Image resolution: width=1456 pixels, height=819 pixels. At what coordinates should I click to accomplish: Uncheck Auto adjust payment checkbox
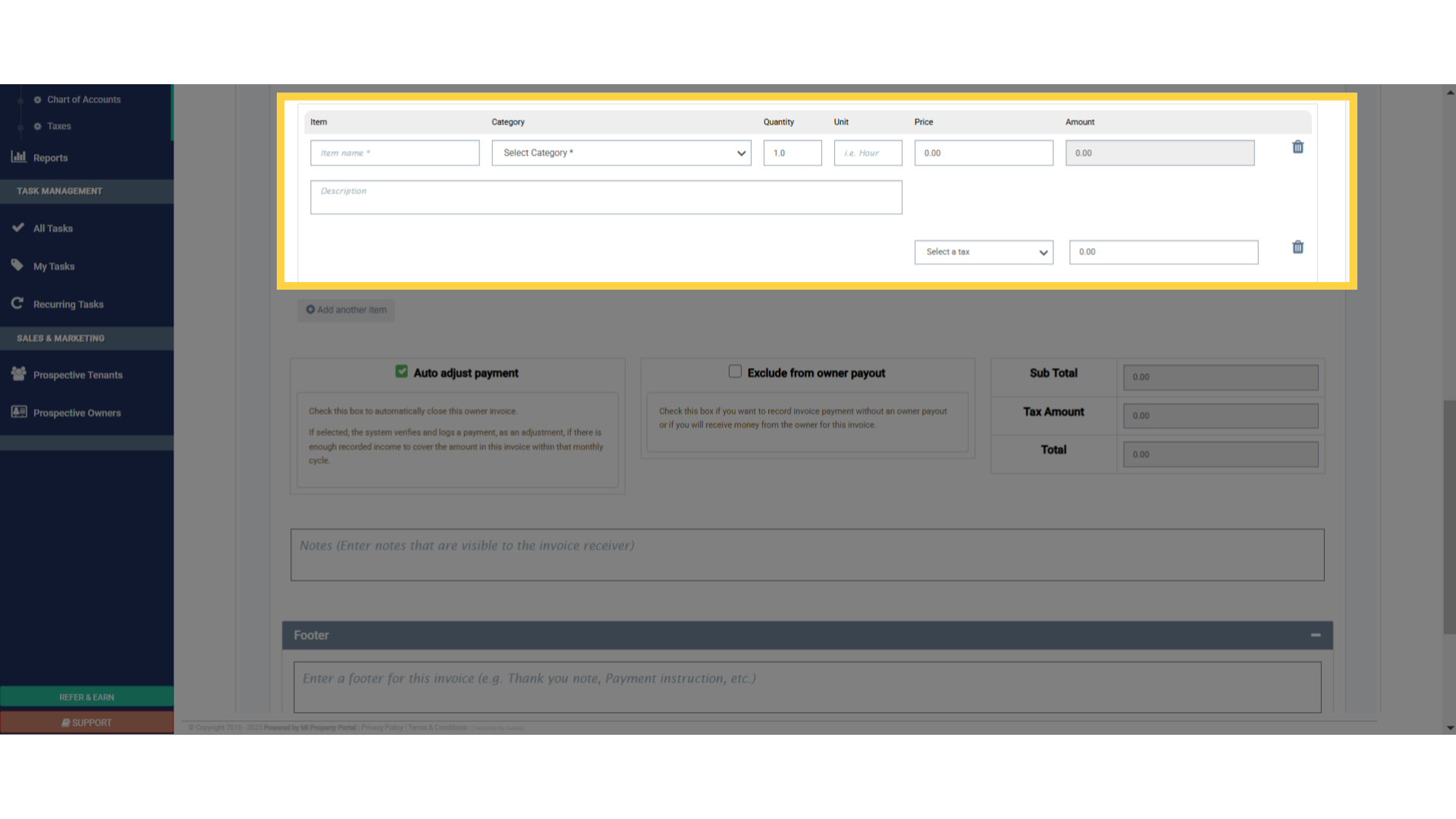[x=401, y=372]
